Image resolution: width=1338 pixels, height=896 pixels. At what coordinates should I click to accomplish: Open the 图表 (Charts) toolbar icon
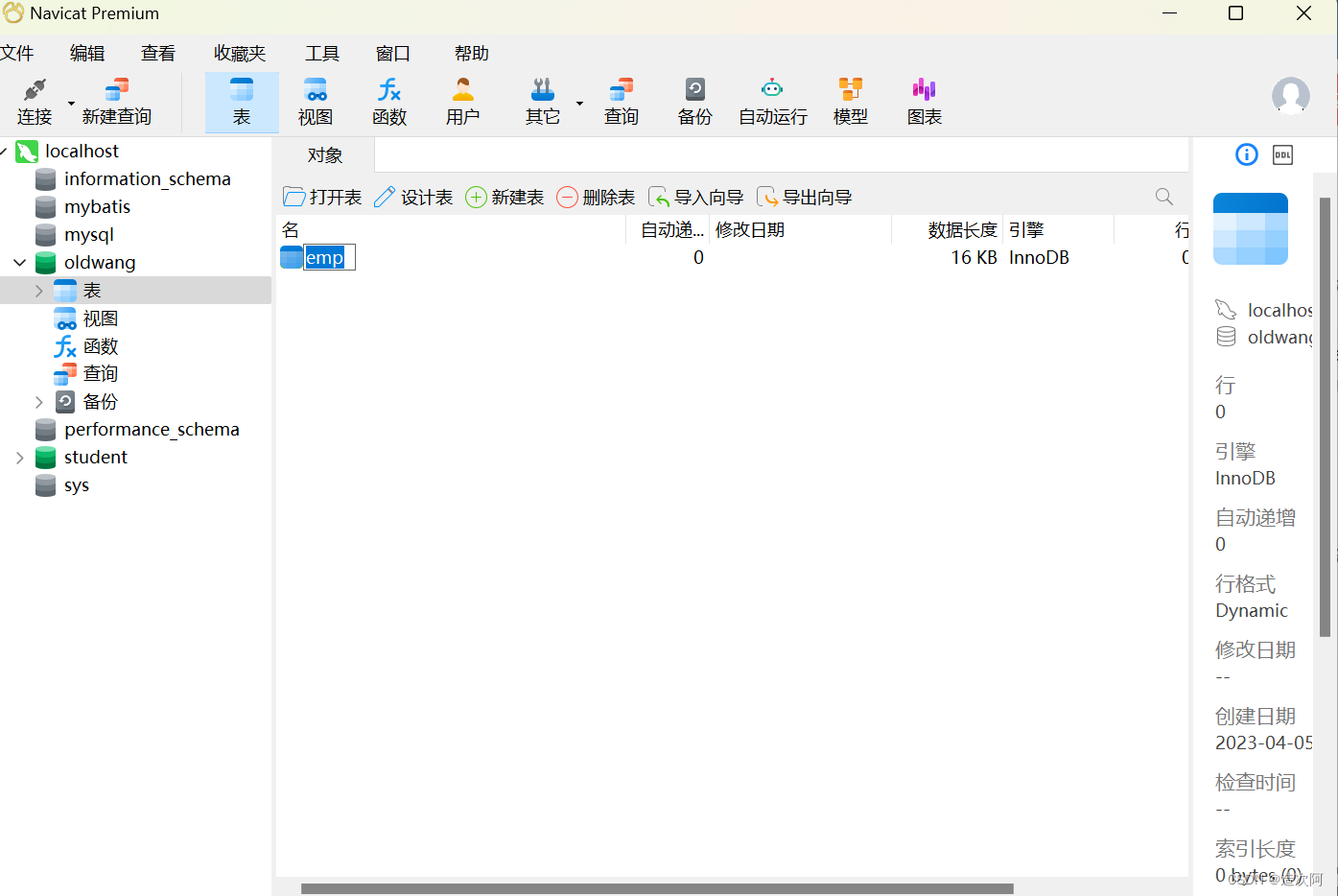[923, 100]
